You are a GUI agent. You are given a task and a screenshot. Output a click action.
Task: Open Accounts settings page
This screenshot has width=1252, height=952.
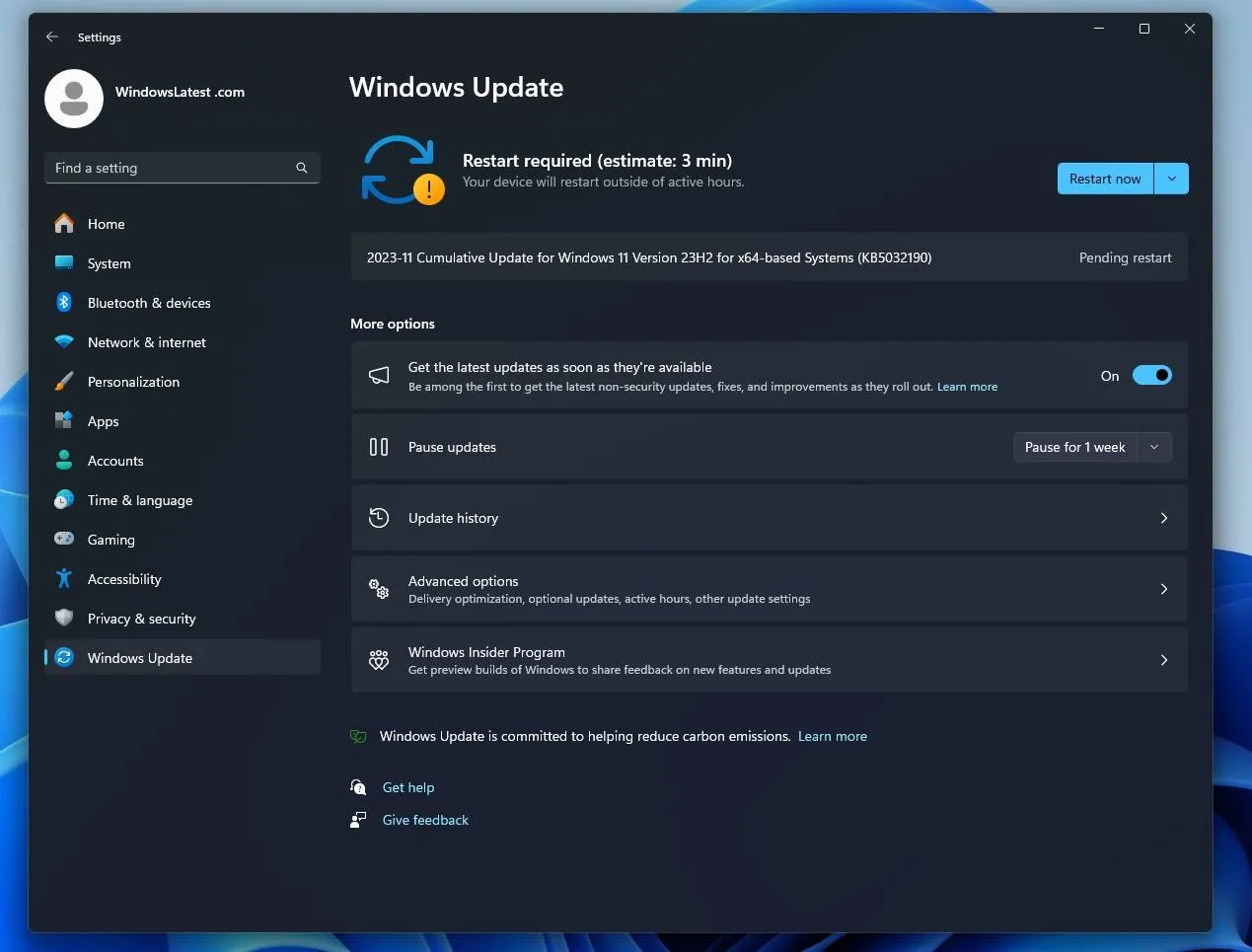pyautogui.click(x=183, y=461)
